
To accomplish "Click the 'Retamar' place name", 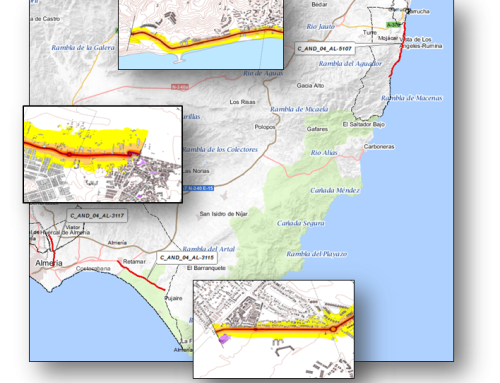I will [x=134, y=262].
